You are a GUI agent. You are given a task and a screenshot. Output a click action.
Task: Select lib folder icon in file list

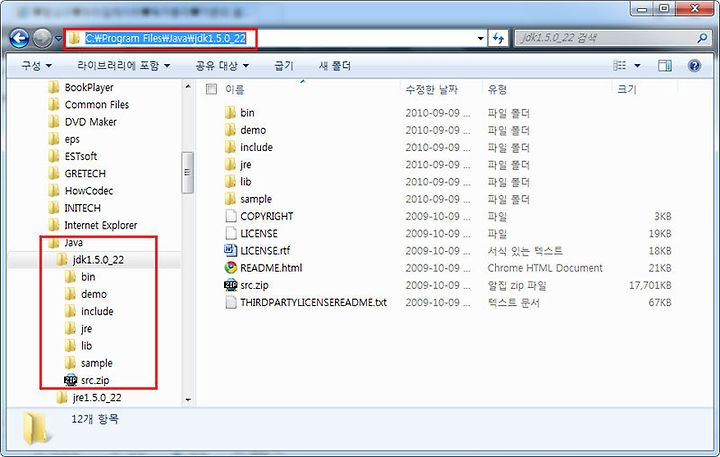coord(231,181)
